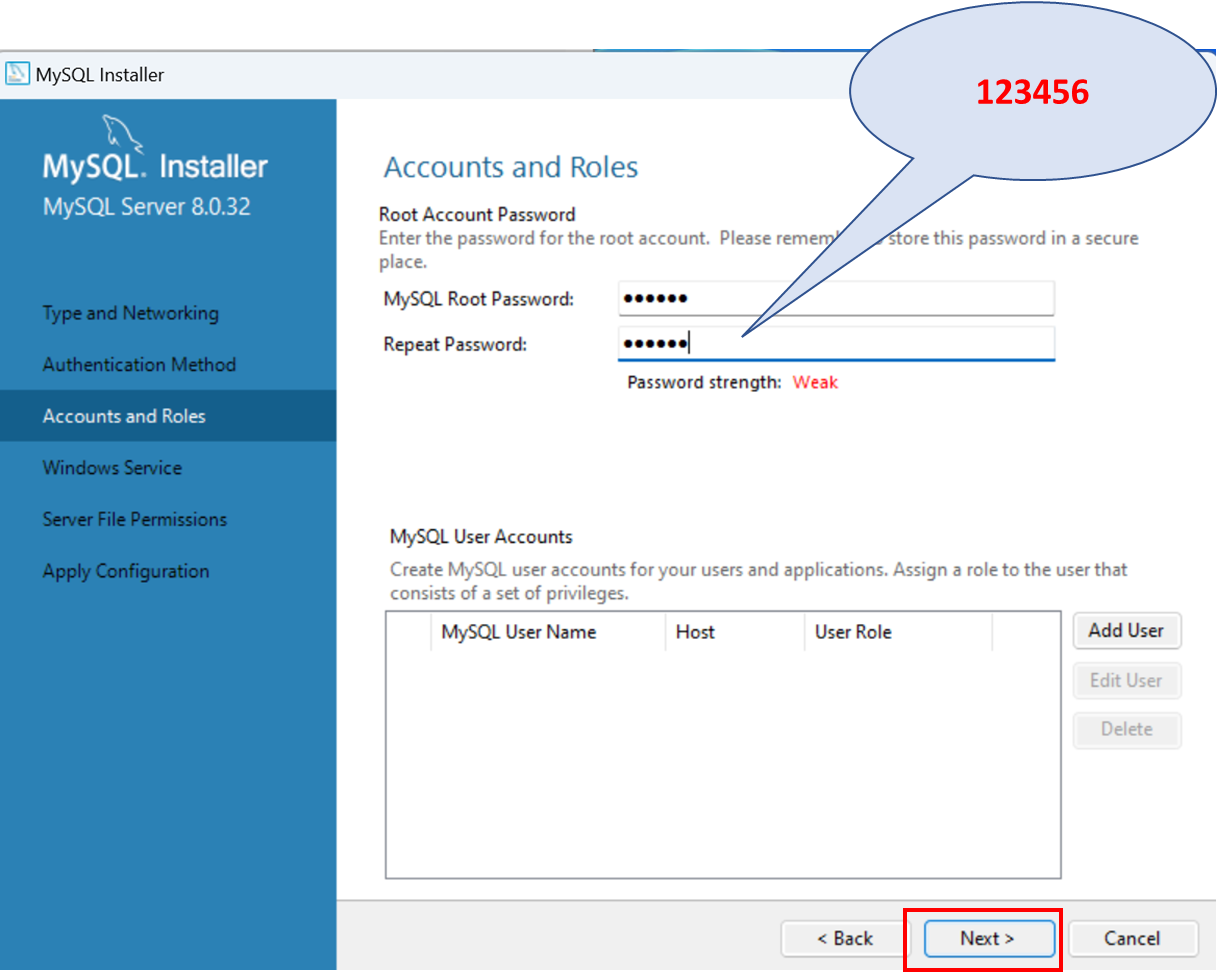Click the Delete user button
This screenshot has width=1218, height=972.
(x=1127, y=730)
